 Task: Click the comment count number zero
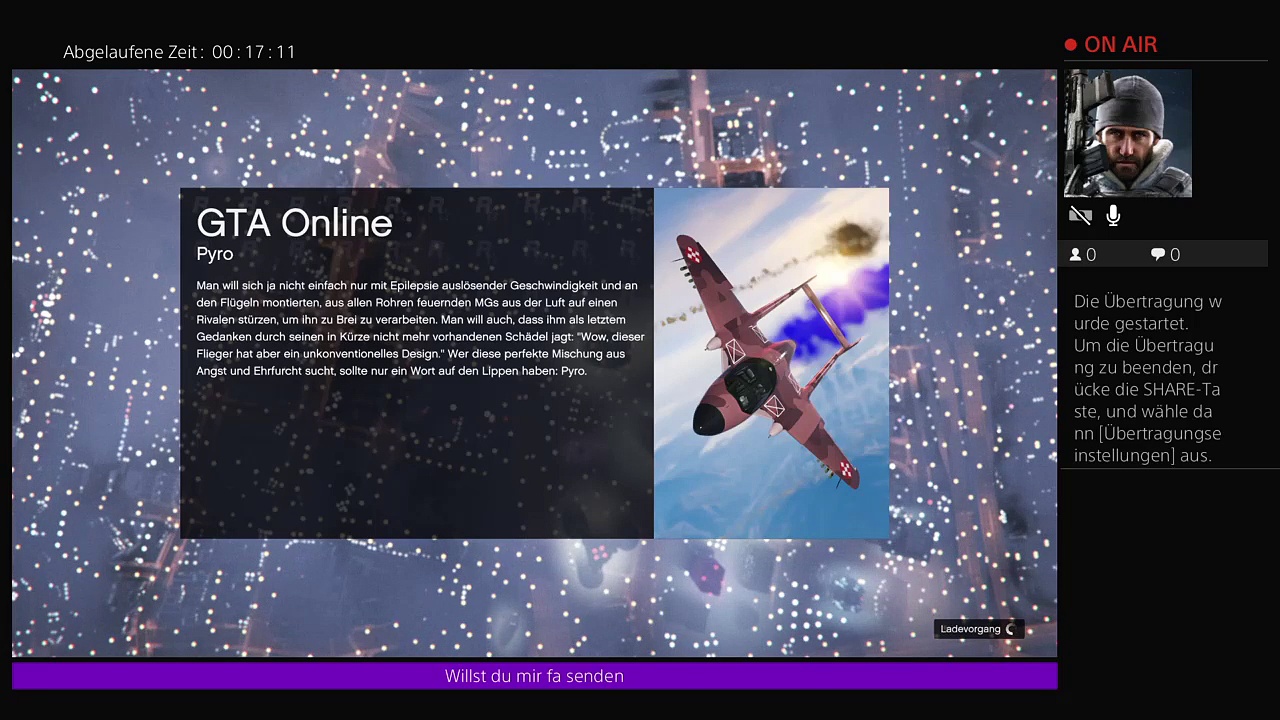1175,255
